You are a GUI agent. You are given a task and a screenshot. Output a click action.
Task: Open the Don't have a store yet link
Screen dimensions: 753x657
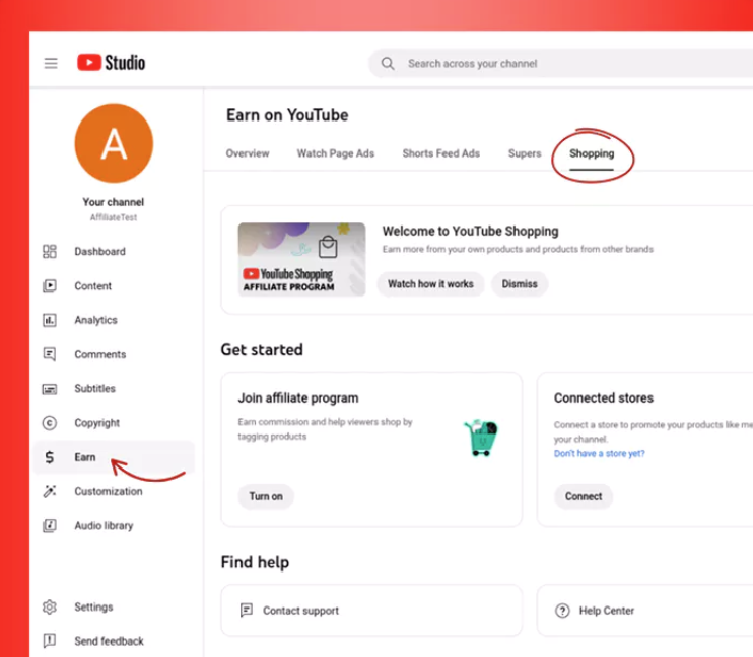[599, 453]
